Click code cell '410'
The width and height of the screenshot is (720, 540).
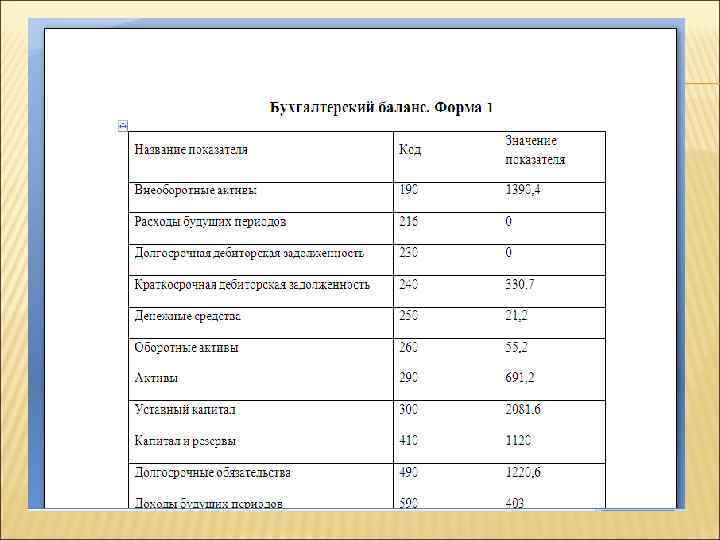[x=408, y=441]
